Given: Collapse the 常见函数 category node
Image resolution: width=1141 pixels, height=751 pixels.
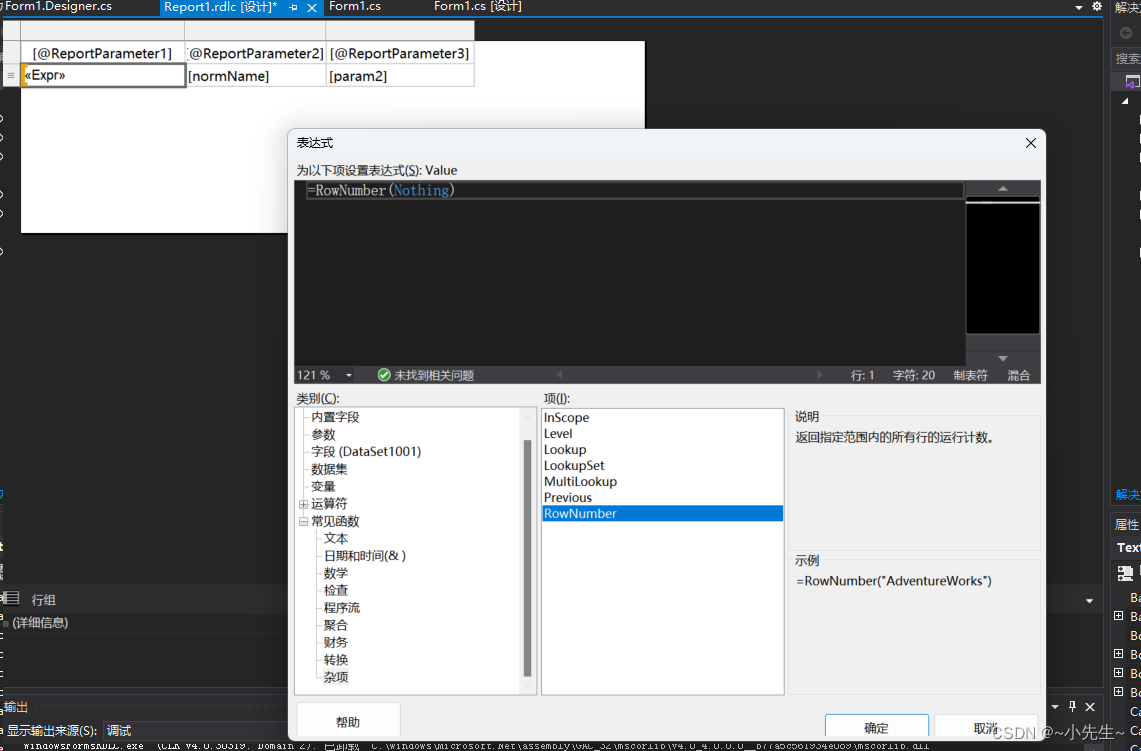Looking at the screenshot, I should (x=303, y=520).
